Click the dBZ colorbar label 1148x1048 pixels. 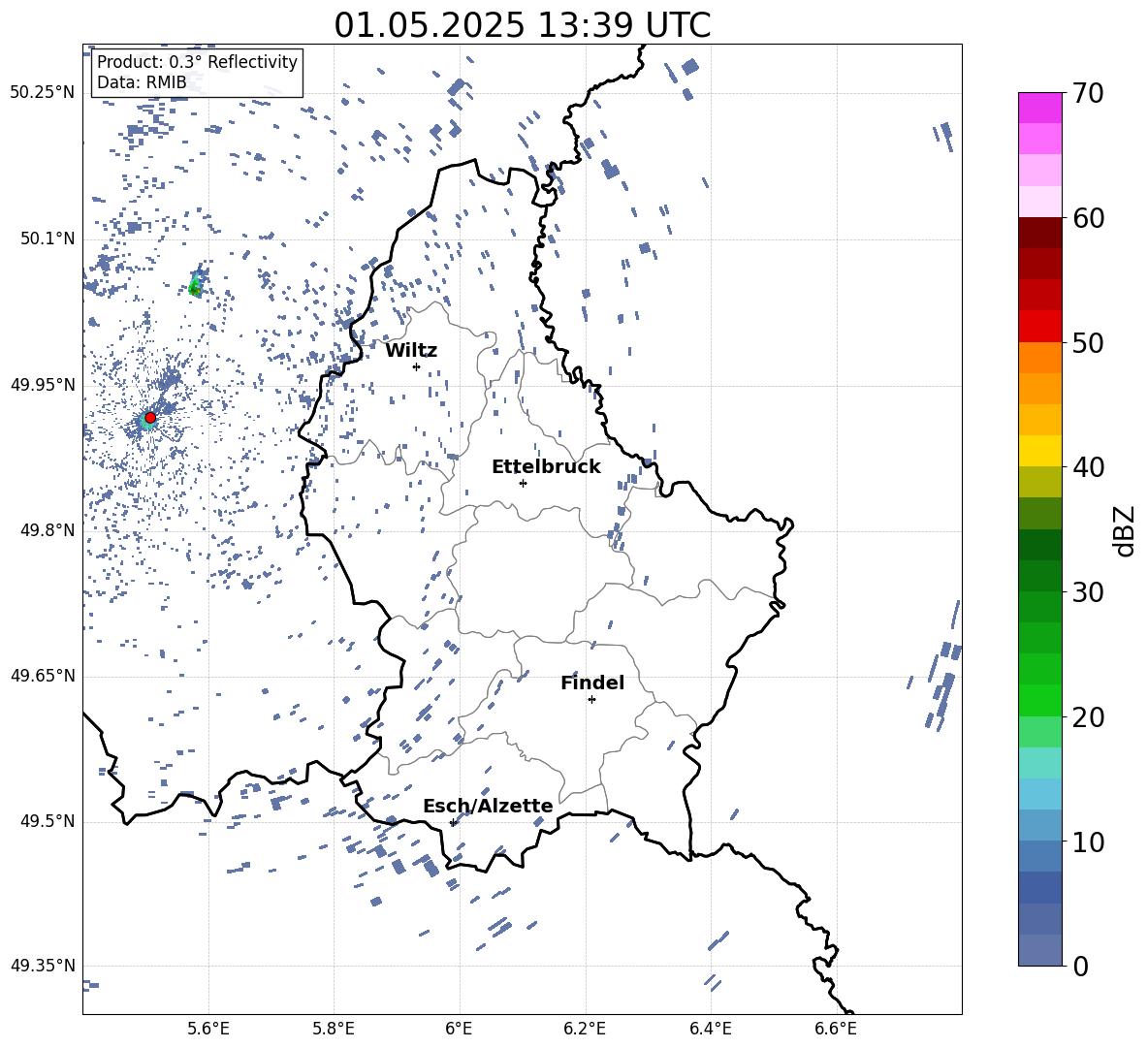click(x=1126, y=530)
